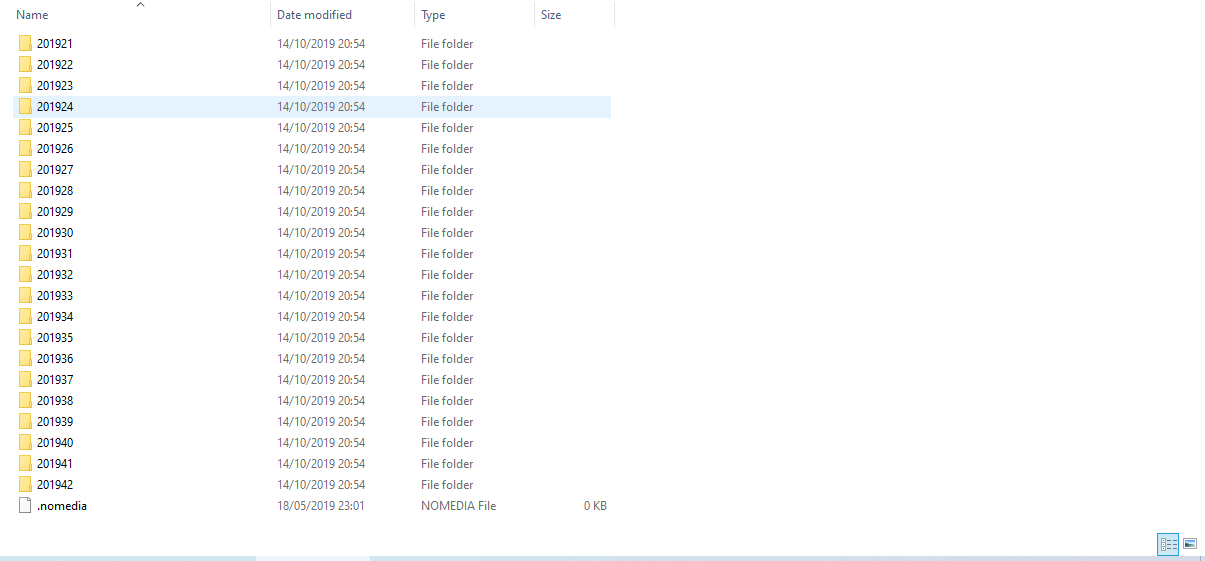
Task: Click the 201940 folder icon
Action: point(25,443)
